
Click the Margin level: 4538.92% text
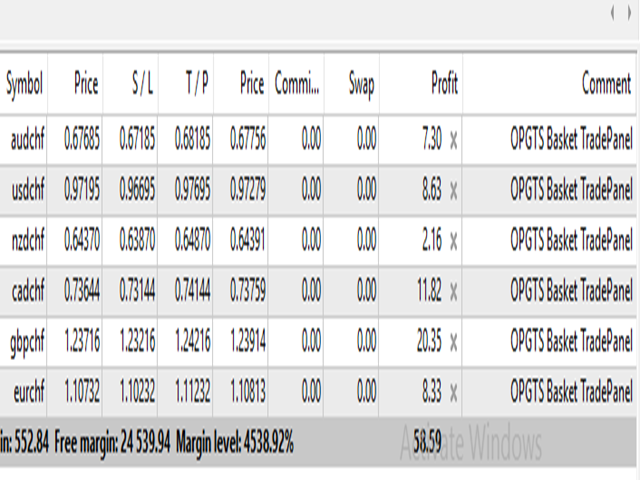tap(235, 442)
